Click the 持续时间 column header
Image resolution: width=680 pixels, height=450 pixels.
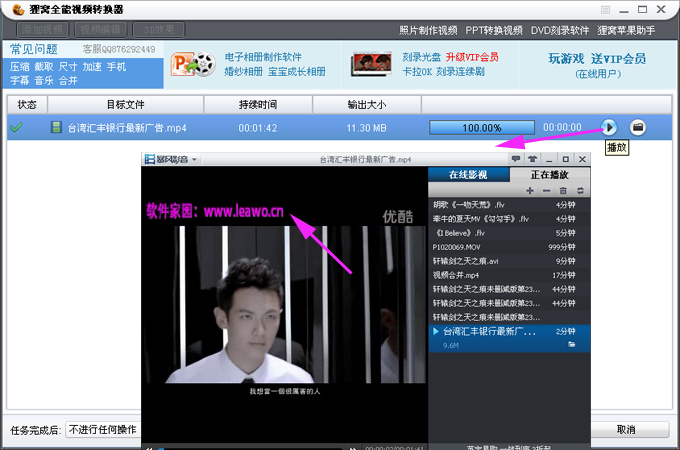[x=258, y=104]
